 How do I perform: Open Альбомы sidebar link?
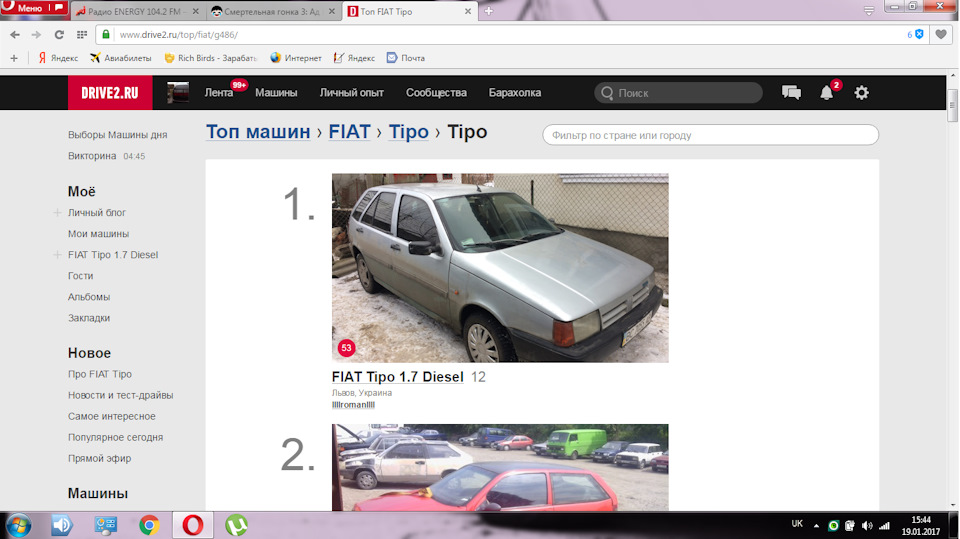[x=89, y=297]
